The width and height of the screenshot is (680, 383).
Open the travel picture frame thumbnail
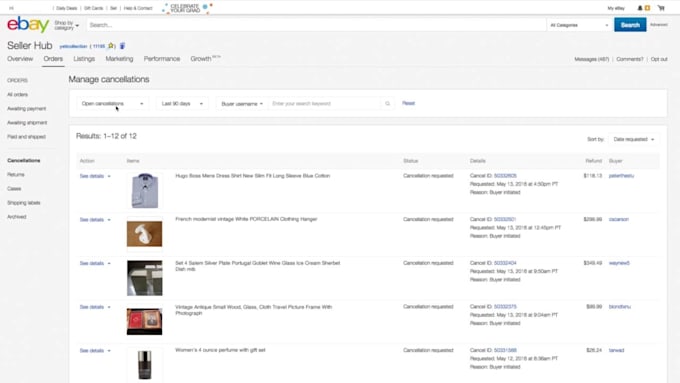coord(144,322)
